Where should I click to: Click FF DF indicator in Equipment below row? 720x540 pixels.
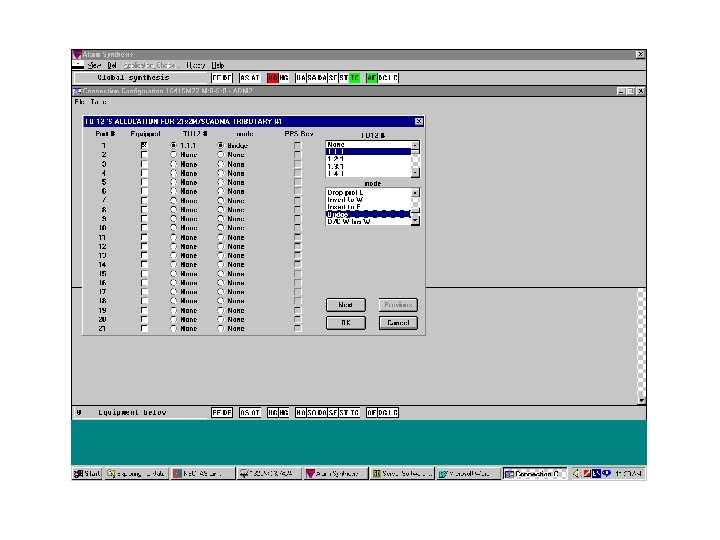(222, 413)
